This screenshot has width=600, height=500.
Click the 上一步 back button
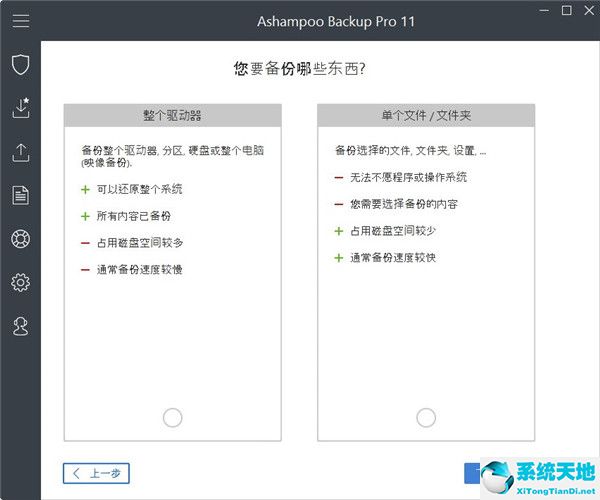(96, 473)
